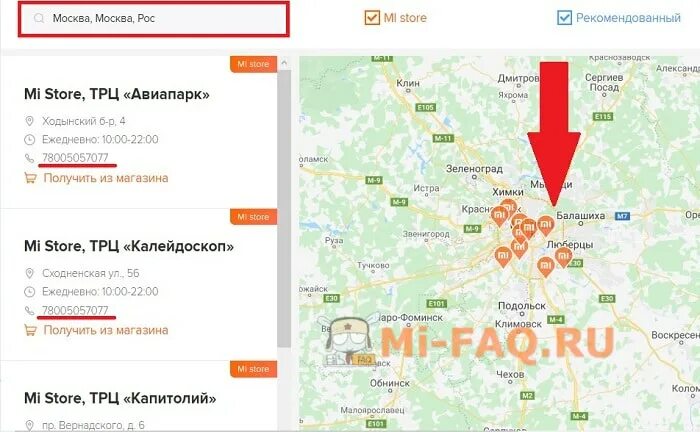The width and height of the screenshot is (700, 432).
Task: Select the Mi map marker near Красногорск
Action: coord(499,217)
